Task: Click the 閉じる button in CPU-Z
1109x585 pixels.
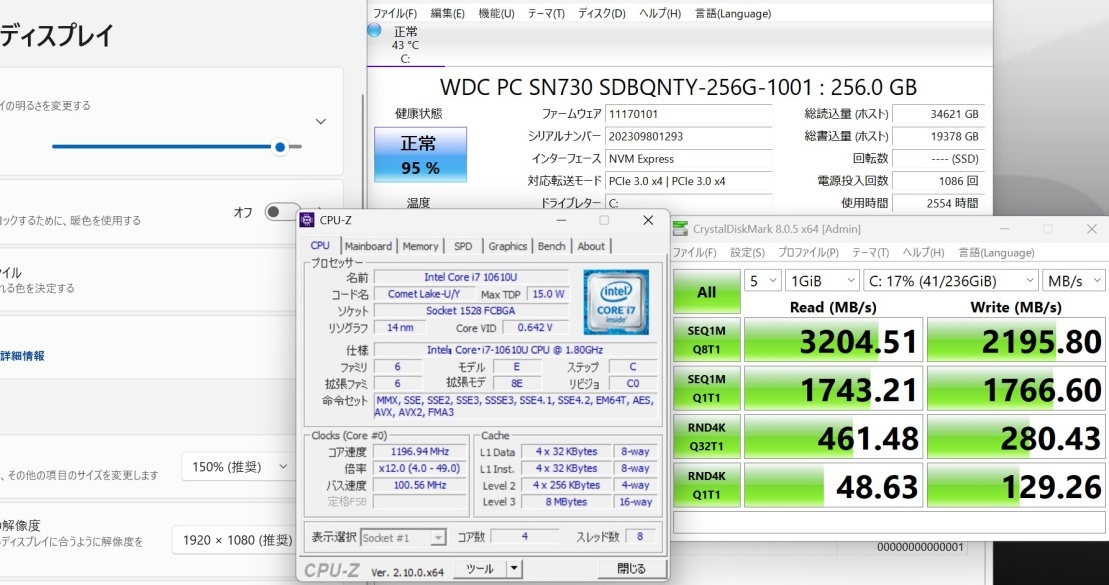Action: click(x=632, y=568)
